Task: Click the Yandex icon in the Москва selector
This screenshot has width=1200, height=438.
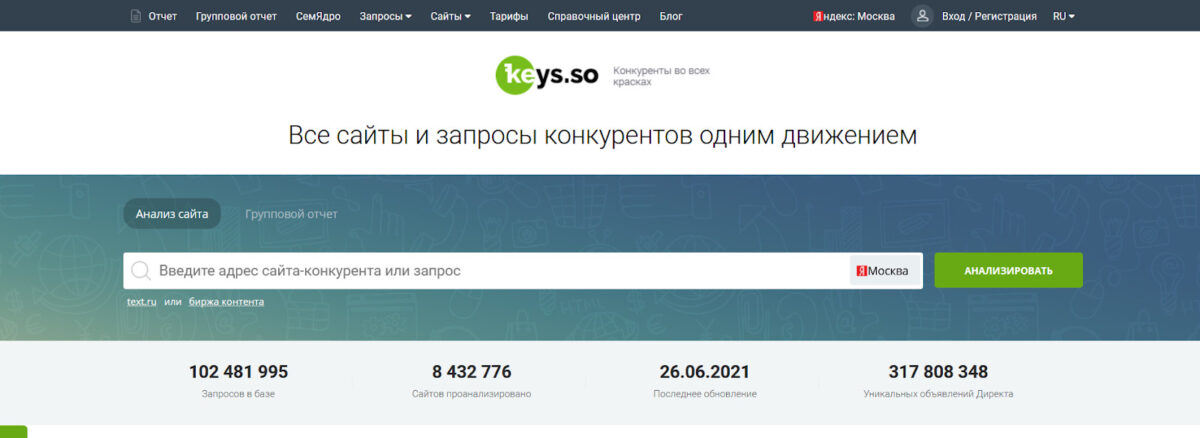Action: tap(861, 271)
